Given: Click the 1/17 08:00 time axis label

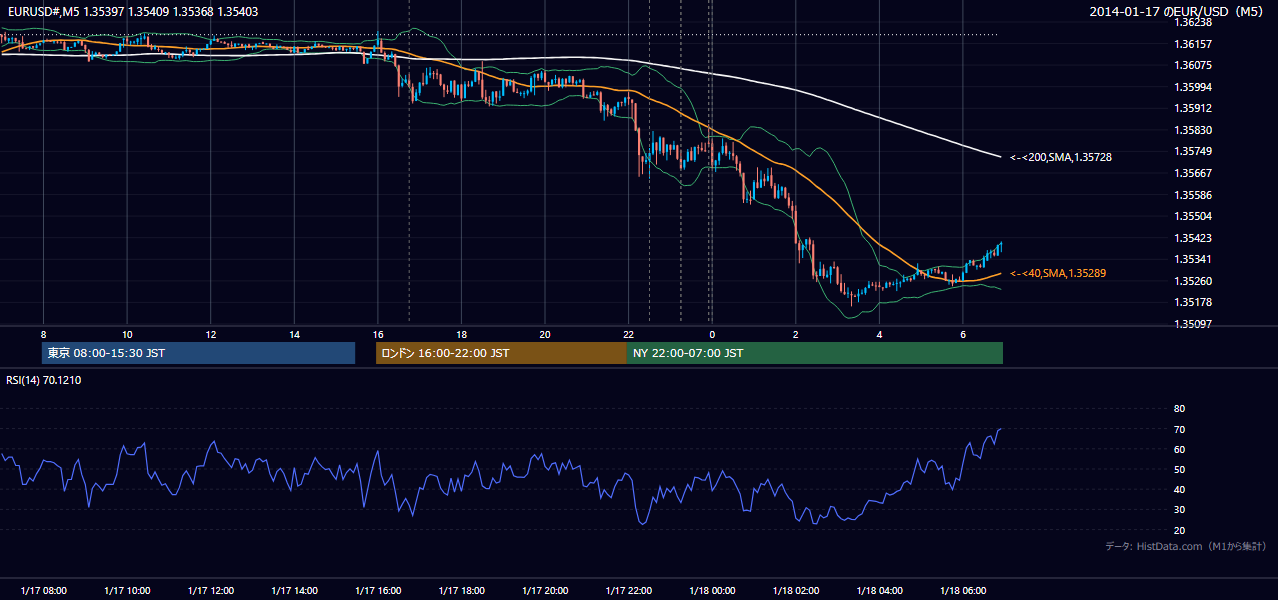Looking at the screenshot, I should pos(43,591).
